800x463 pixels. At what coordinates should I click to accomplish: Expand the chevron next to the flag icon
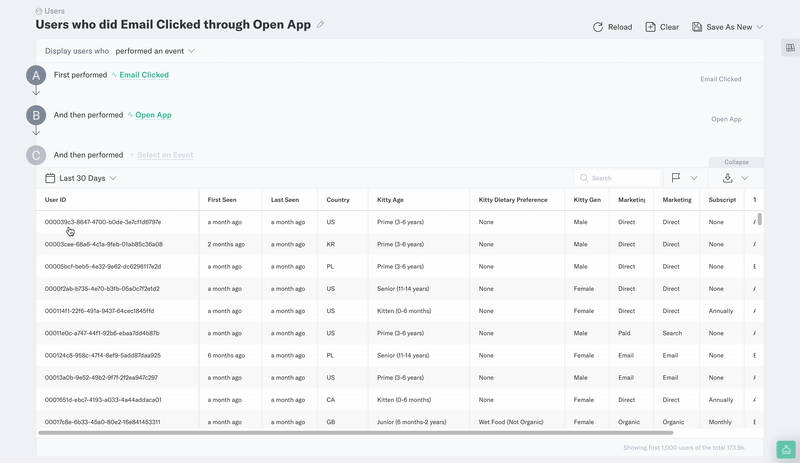(x=694, y=178)
